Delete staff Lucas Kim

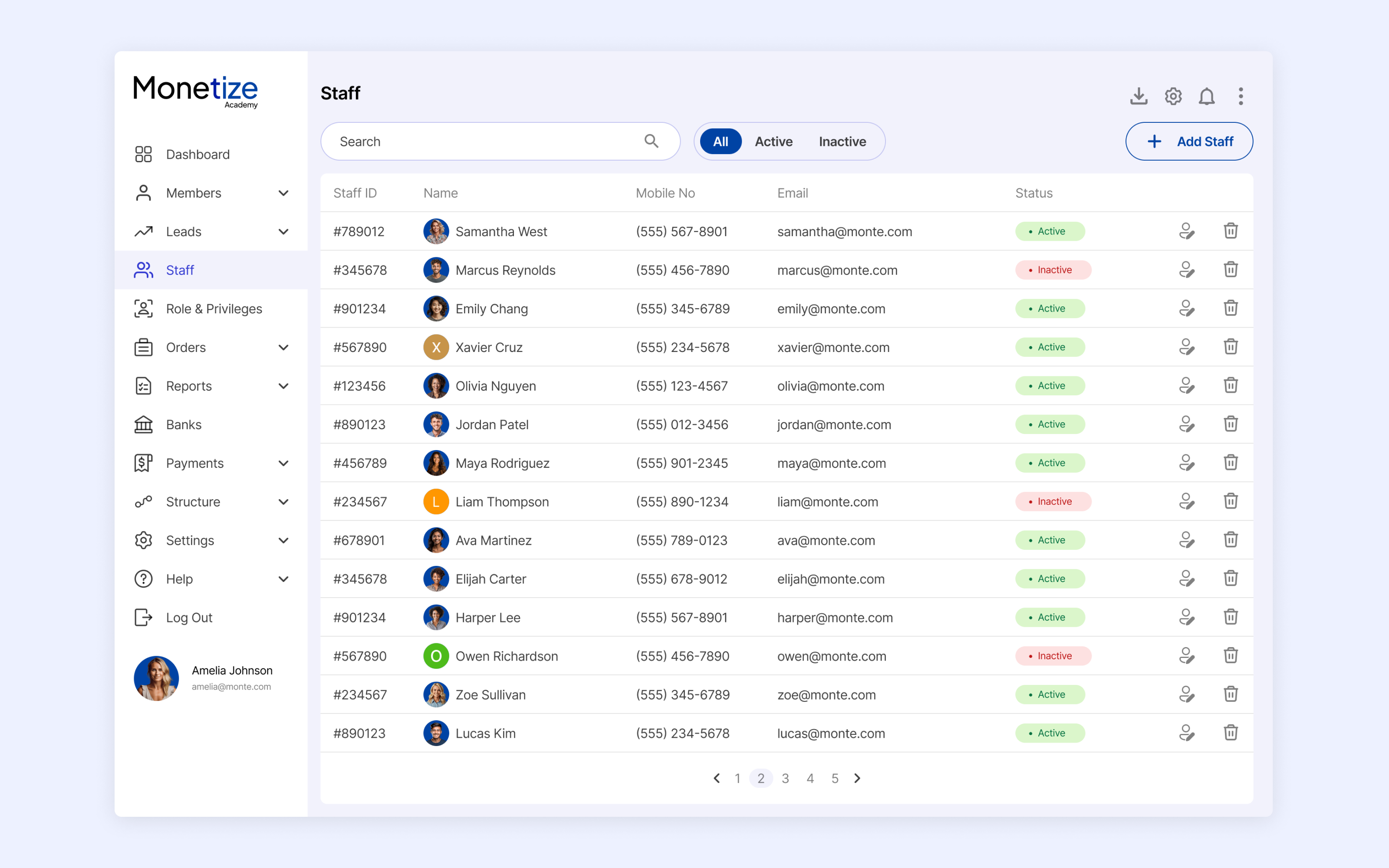coord(1231,733)
